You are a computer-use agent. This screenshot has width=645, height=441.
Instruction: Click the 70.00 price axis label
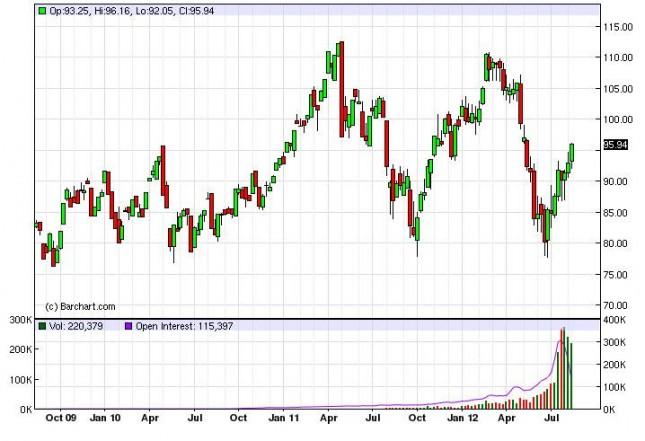[x=615, y=305]
